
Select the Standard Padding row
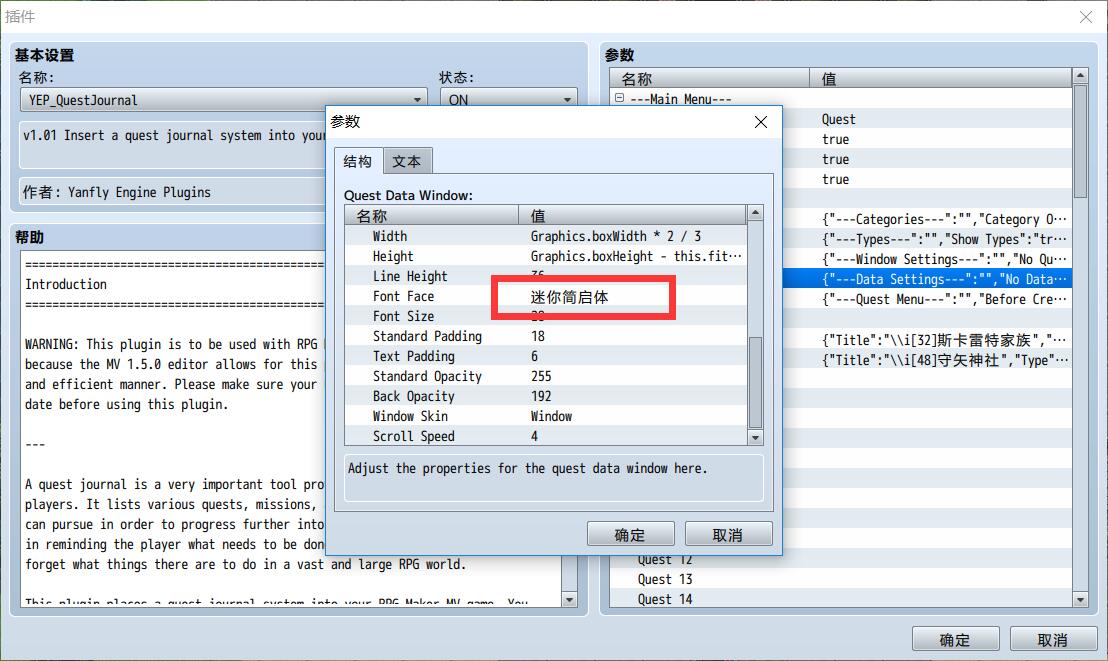coord(546,336)
